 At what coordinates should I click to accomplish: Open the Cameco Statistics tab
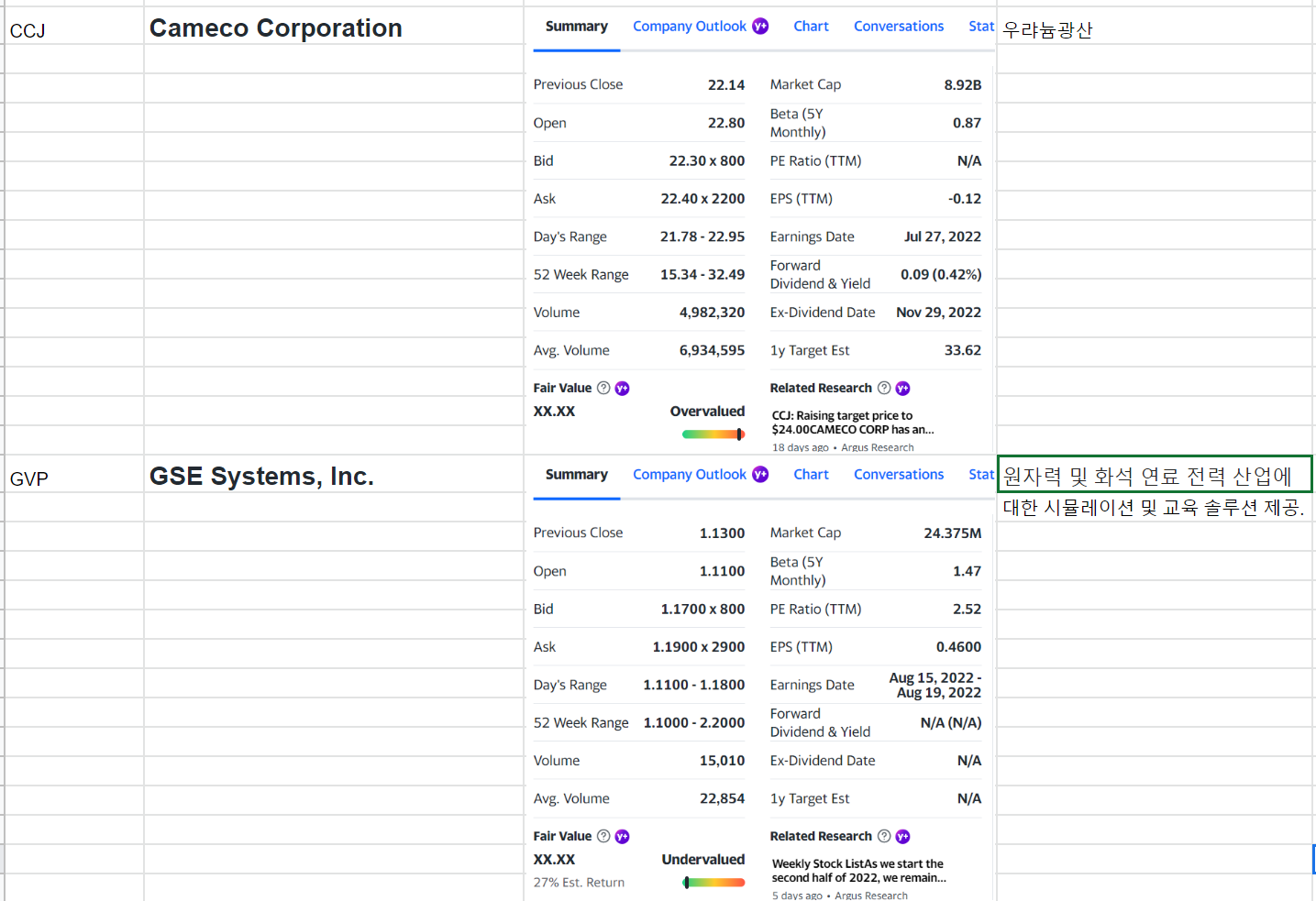point(981,27)
